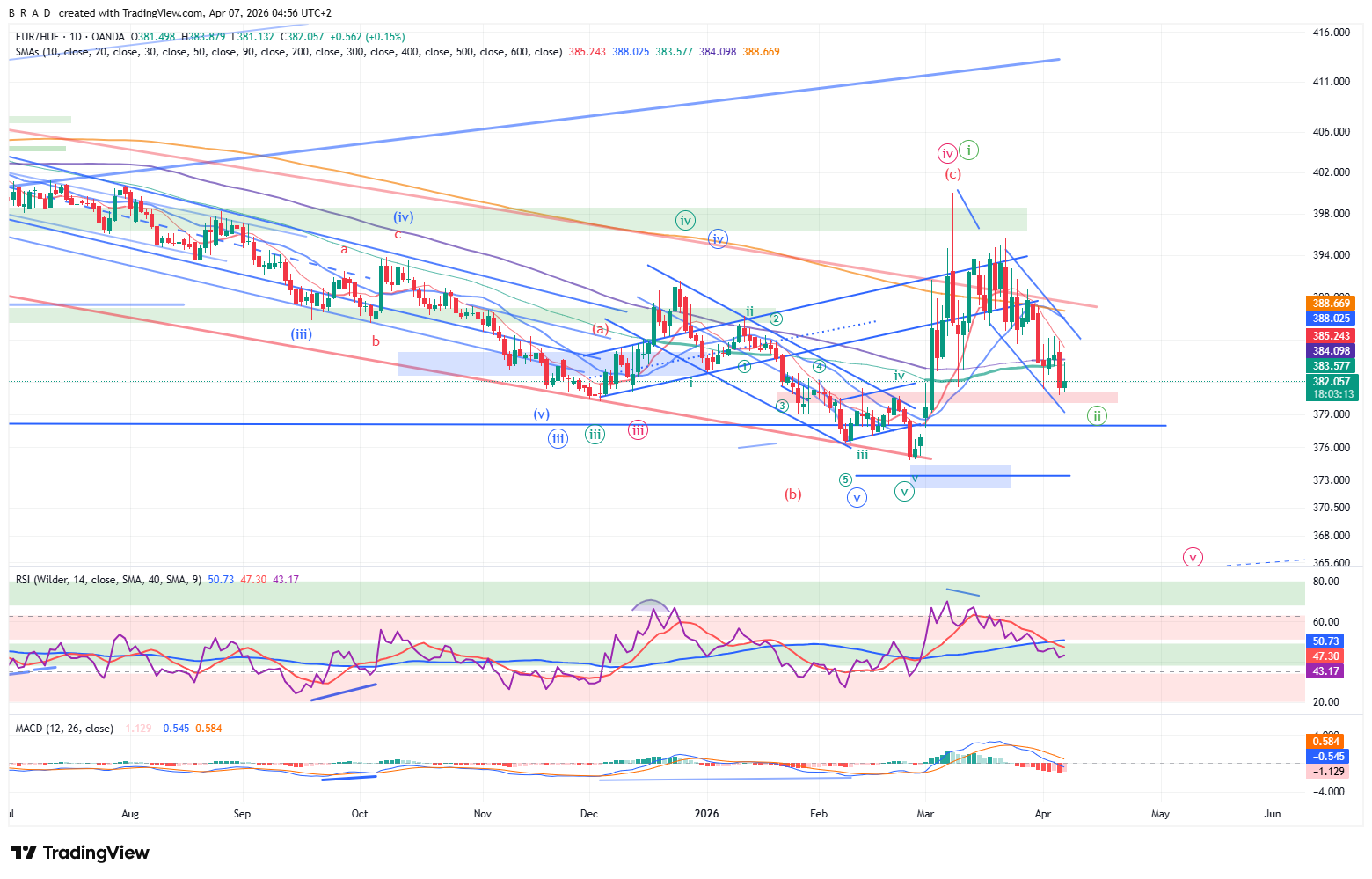Click the 2026 label on time axis
Viewport: 1372px width, 879px height.
click(x=706, y=814)
